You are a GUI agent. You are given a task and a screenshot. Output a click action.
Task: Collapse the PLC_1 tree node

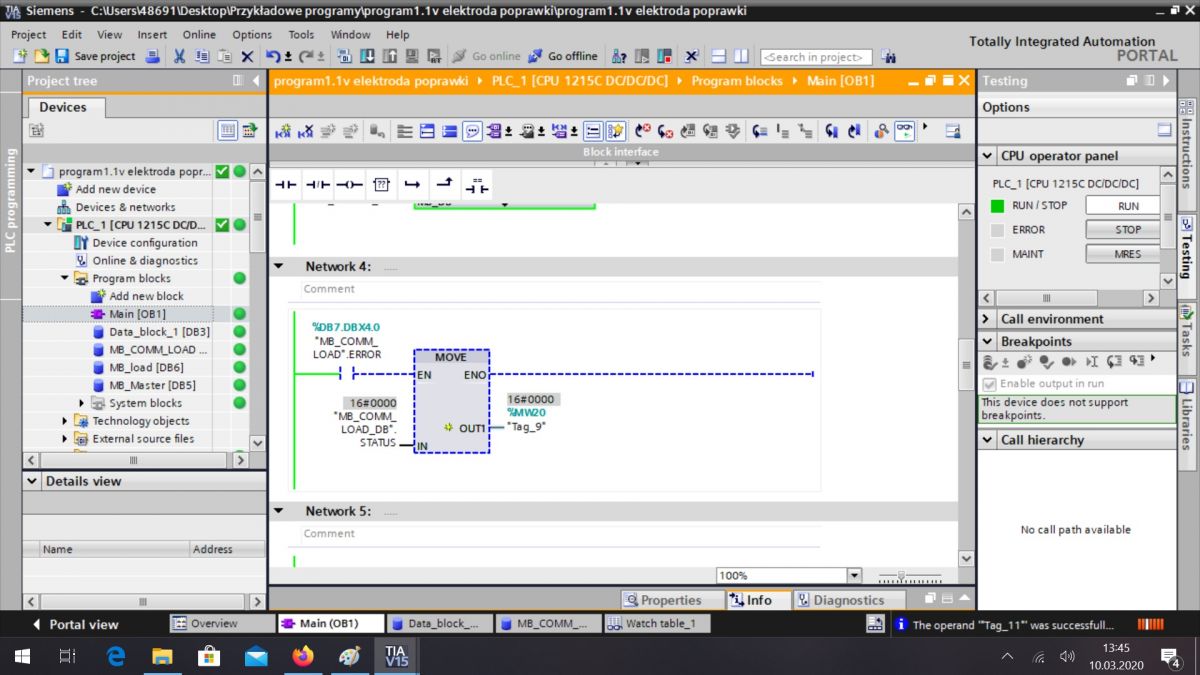(x=48, y=225)
